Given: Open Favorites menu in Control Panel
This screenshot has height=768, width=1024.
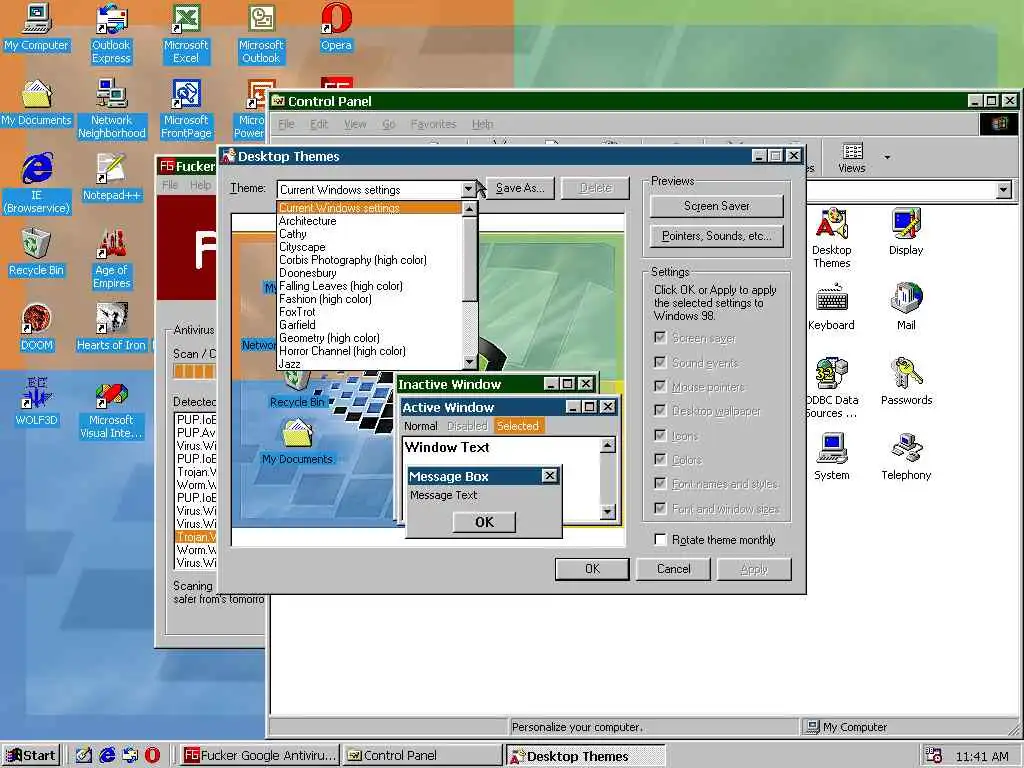Looking at the screenshot, I should click(x=433, y=124).
